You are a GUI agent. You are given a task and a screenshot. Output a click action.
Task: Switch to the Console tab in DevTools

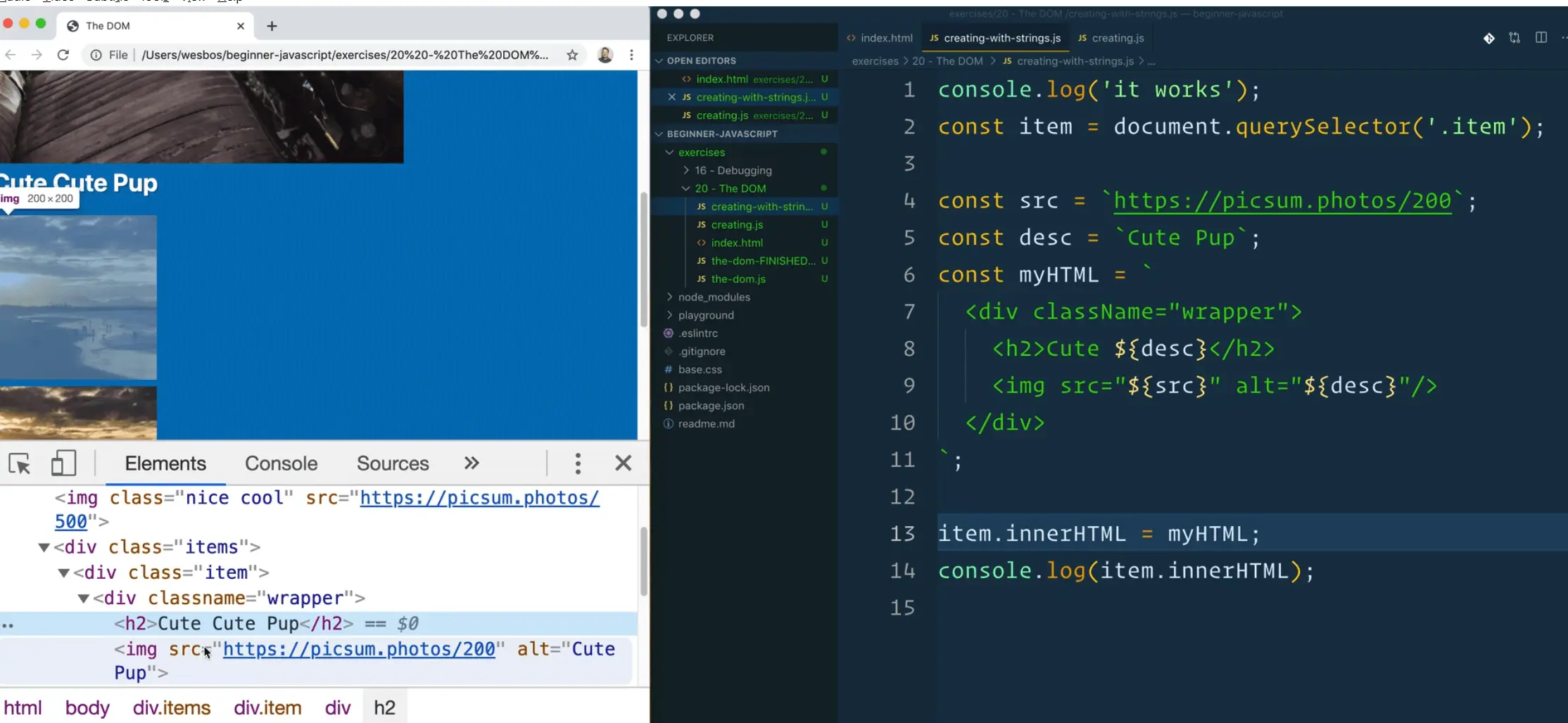pyautogui.click(x=281, y=463)
